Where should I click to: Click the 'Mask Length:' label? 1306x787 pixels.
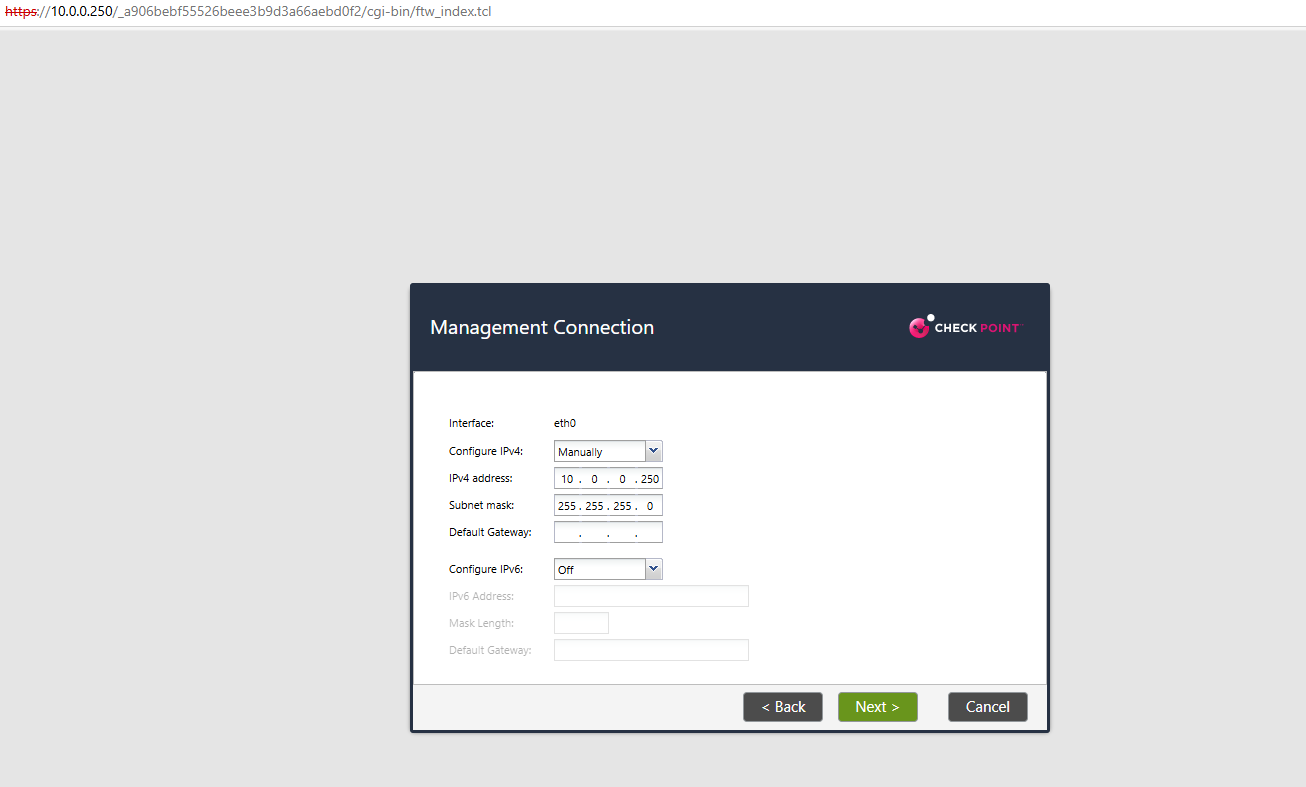point(481,623)
